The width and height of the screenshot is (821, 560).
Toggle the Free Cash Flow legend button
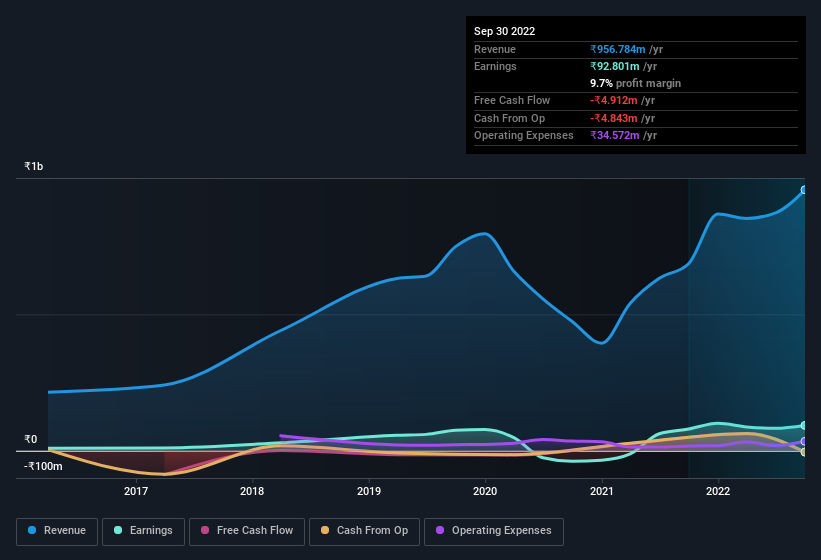click(x=247, y=531)
